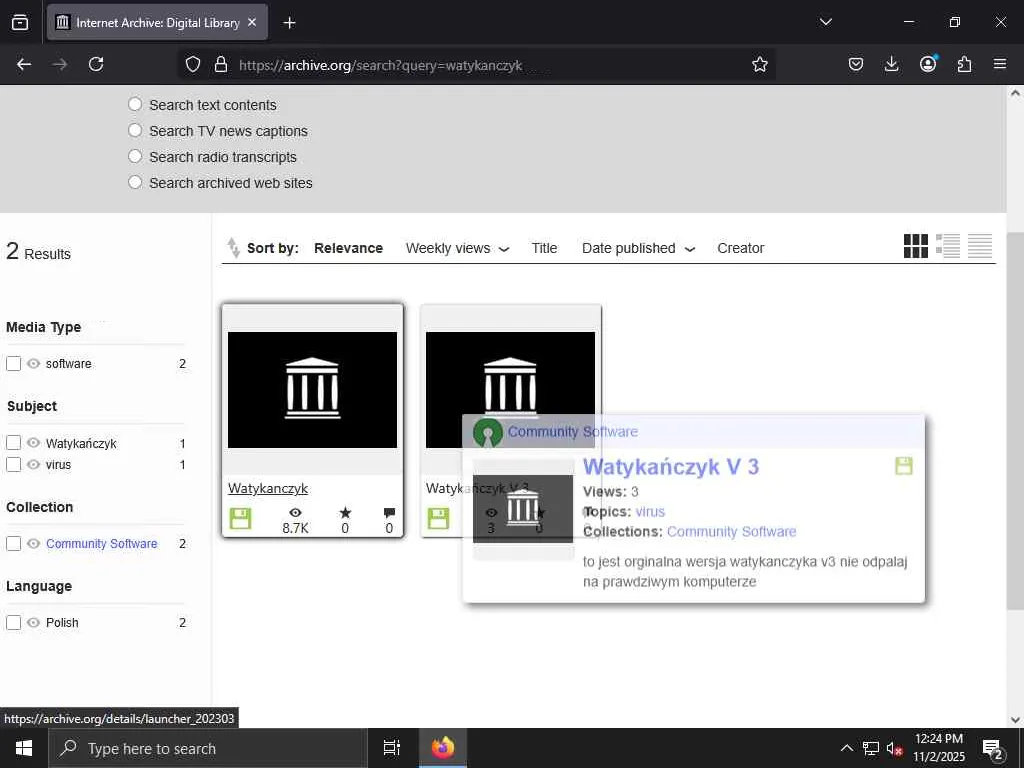The width and height of the screenshot is (1024, 768).
Task: Click the favorites star on Watykanczyk card
Action: [x=345, y=513]
